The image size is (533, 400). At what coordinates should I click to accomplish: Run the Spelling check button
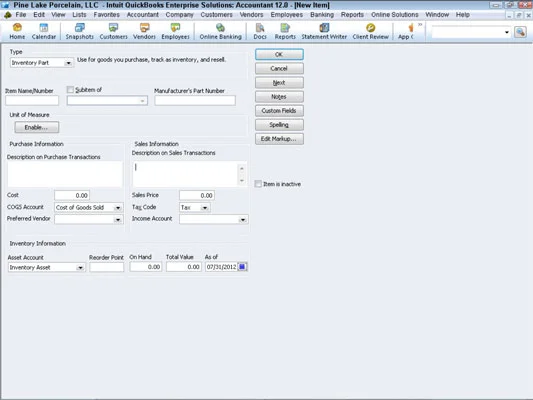tap(279, 125)
